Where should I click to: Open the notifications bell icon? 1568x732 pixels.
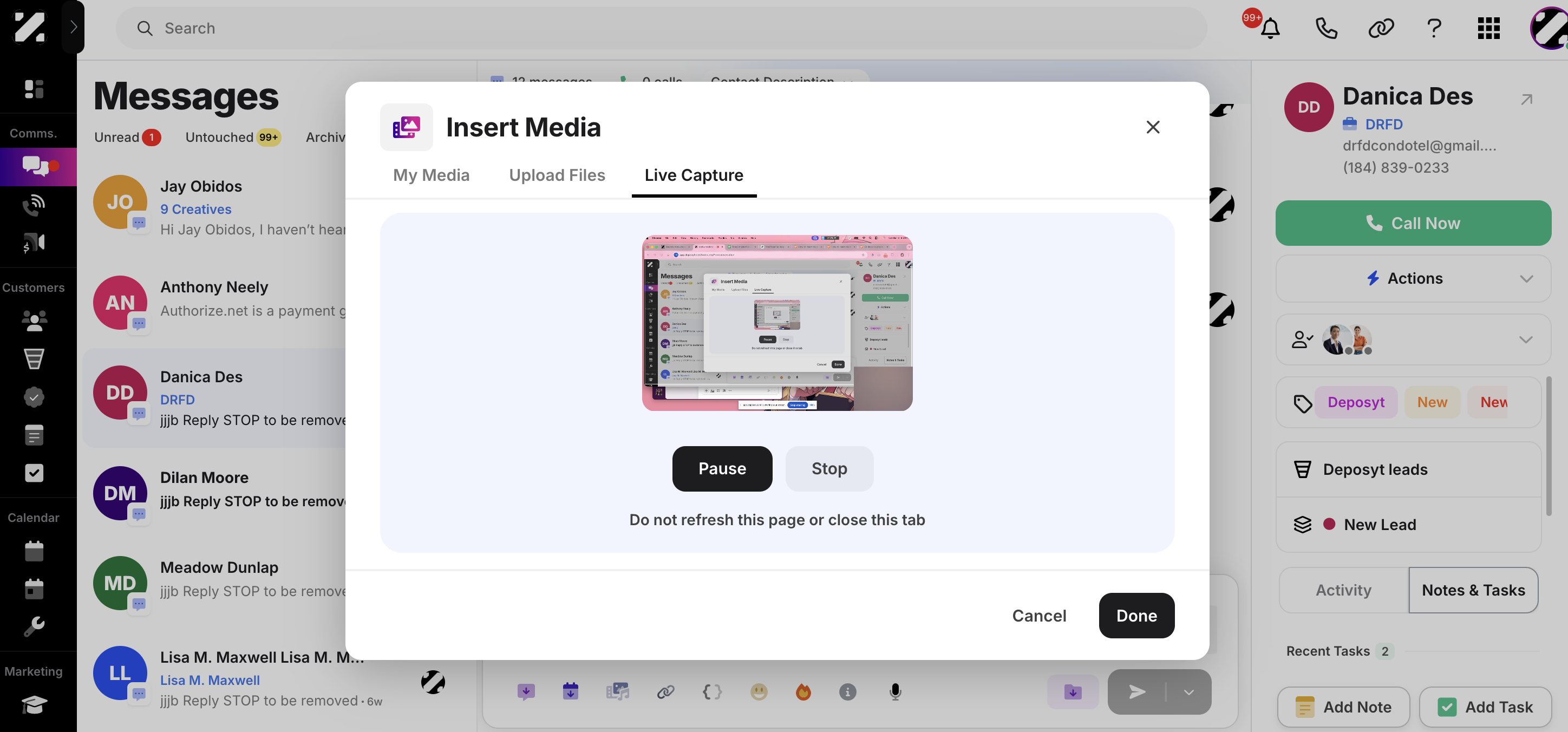1270,28
